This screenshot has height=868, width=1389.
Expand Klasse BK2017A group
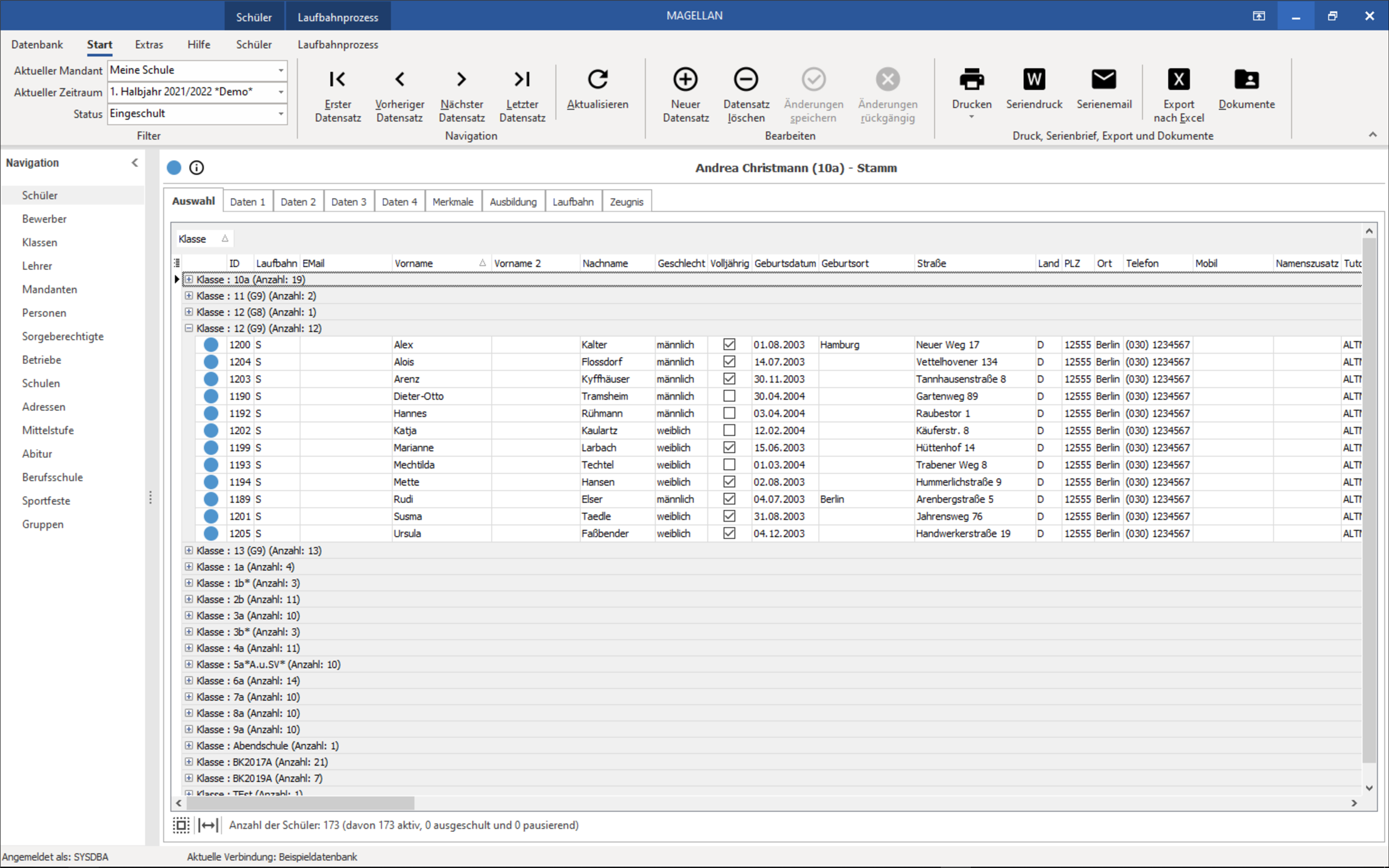coord(189,762)
